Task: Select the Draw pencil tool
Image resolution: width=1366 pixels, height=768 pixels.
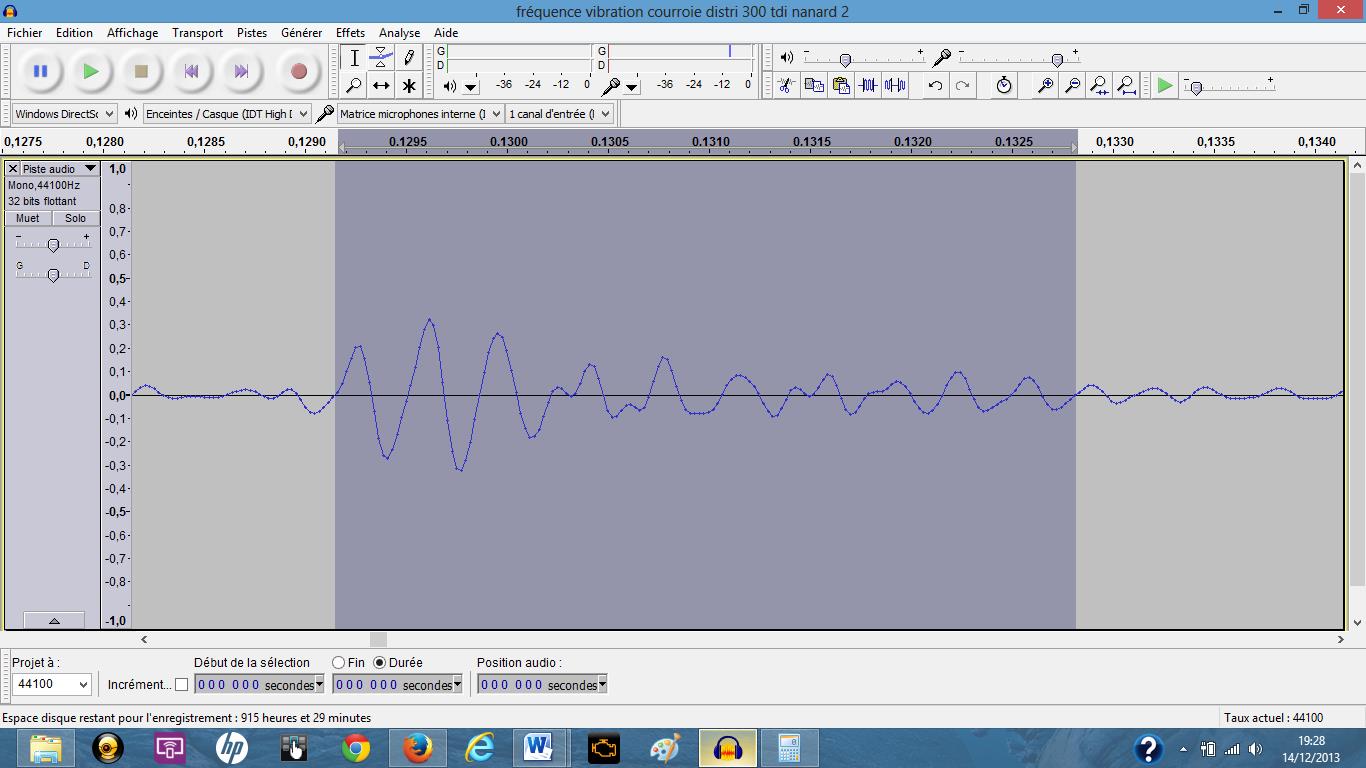Action: pyautogui.click(x=409, y=58)
